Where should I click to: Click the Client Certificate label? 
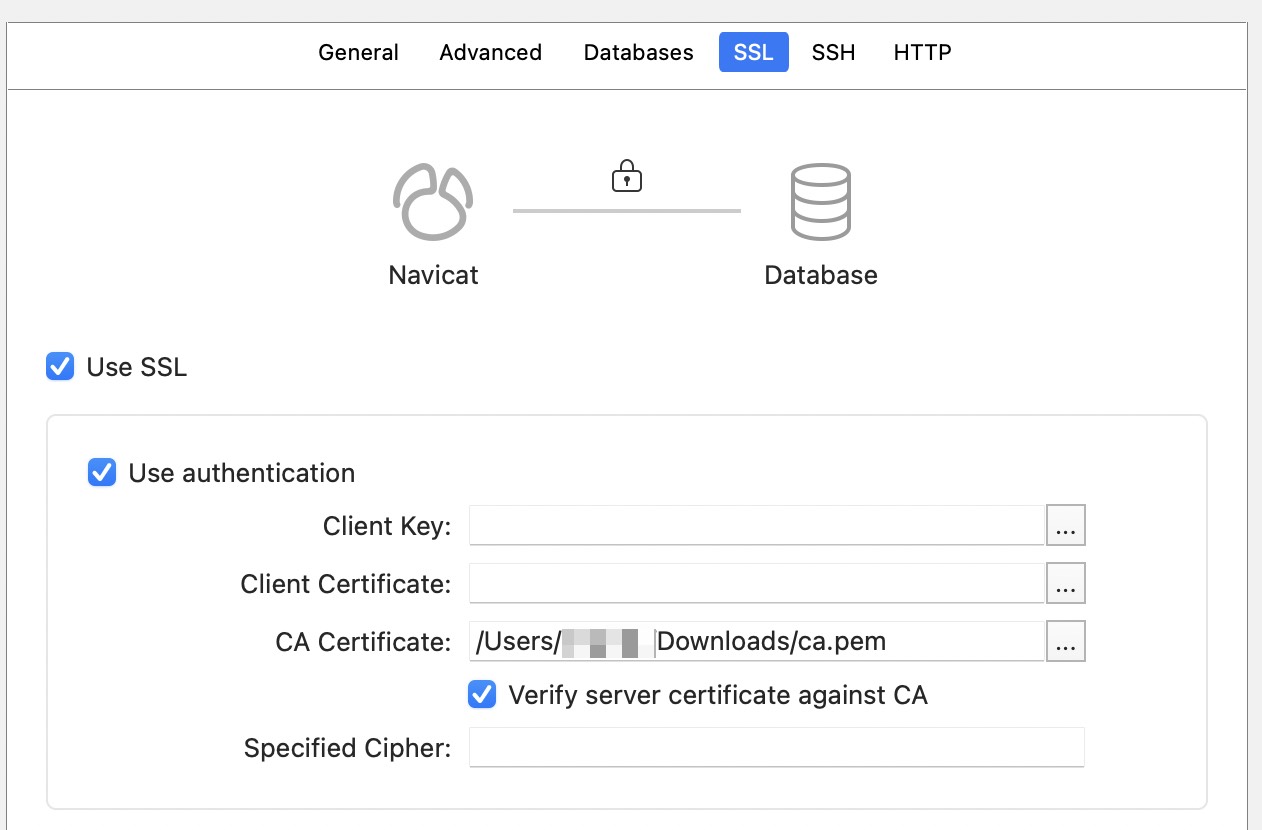[346, 584]
